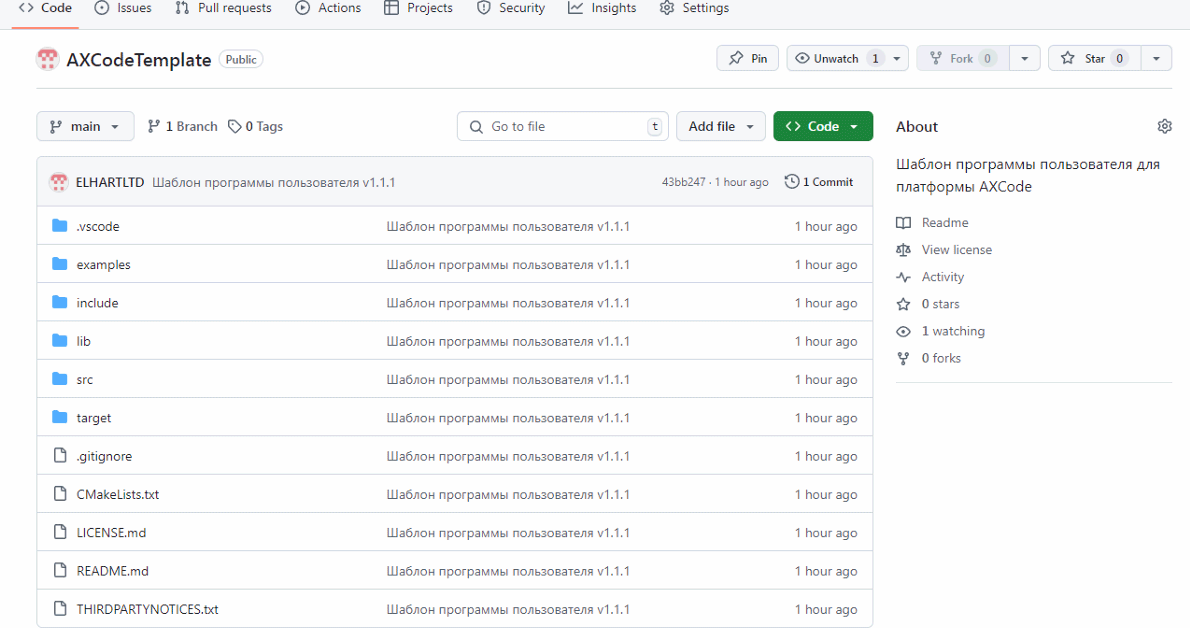Open the README.md file
This screenshot has height=628, width=1190.
112,571
